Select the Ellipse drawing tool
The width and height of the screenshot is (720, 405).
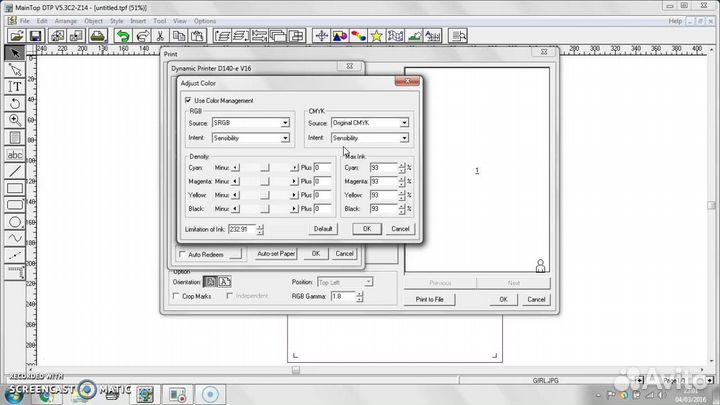point(14,221)
